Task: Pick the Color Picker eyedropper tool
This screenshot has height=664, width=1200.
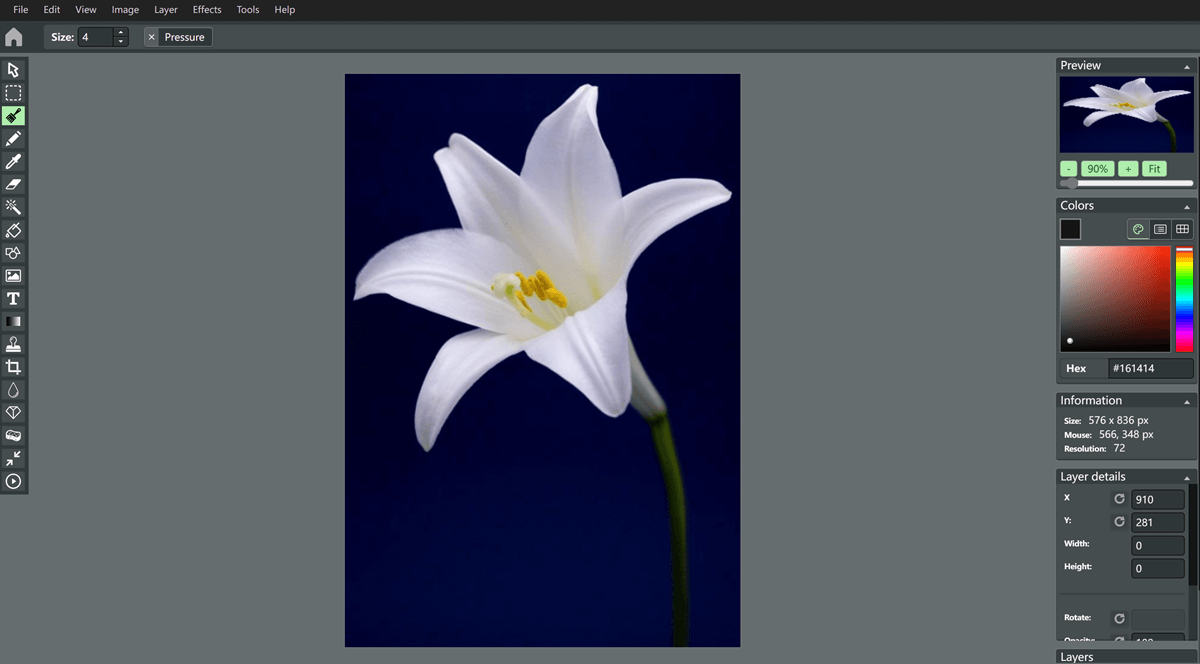Action: click(x=14, y=161)
